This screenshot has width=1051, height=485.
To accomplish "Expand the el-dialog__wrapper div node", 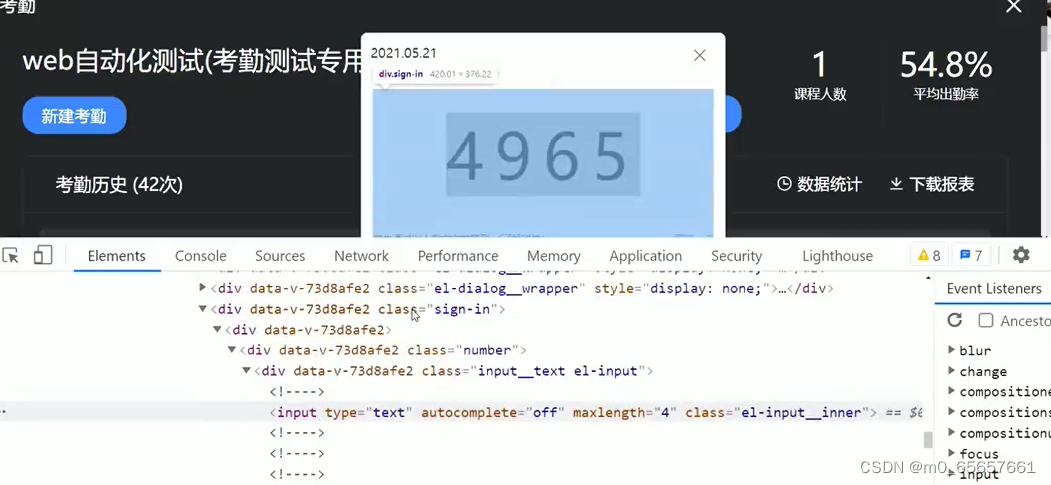I will (x=202, y=288).
